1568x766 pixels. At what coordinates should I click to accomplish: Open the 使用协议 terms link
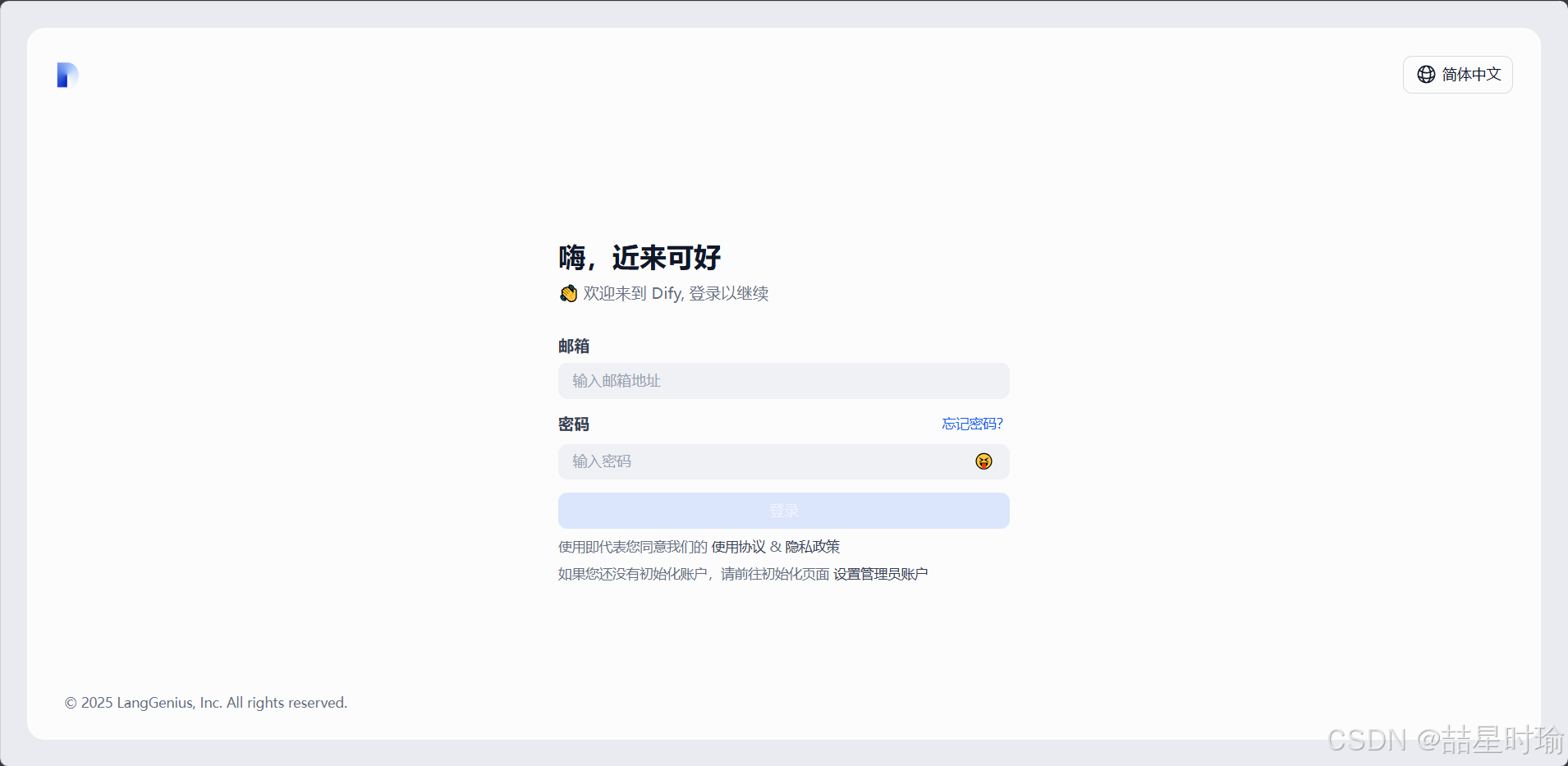pyautogui.click(x=738, y=547)
